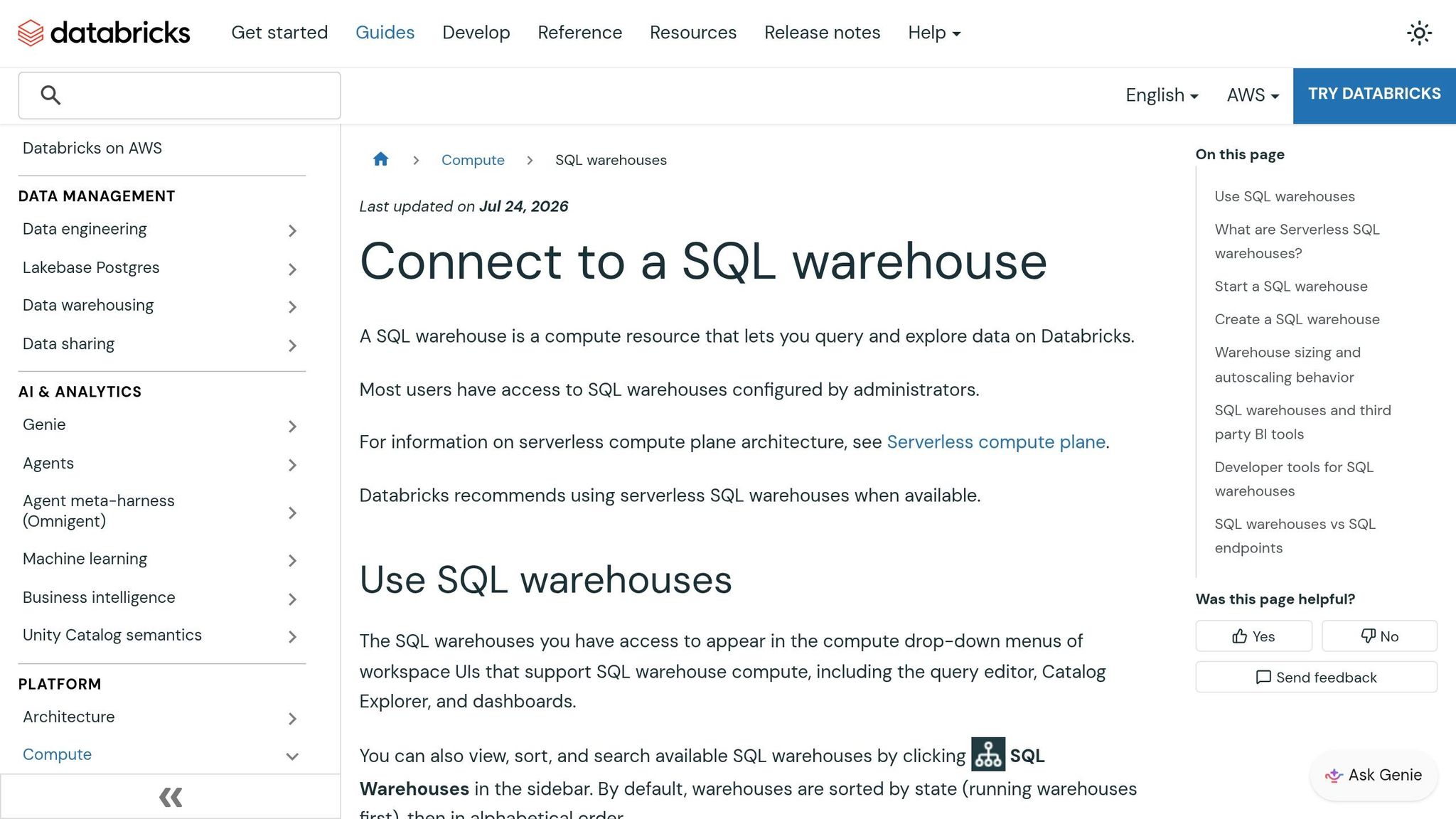The image size is (1456, 819).
Task: Open the AWS cloud dropdown
Action: point(1253,95)
